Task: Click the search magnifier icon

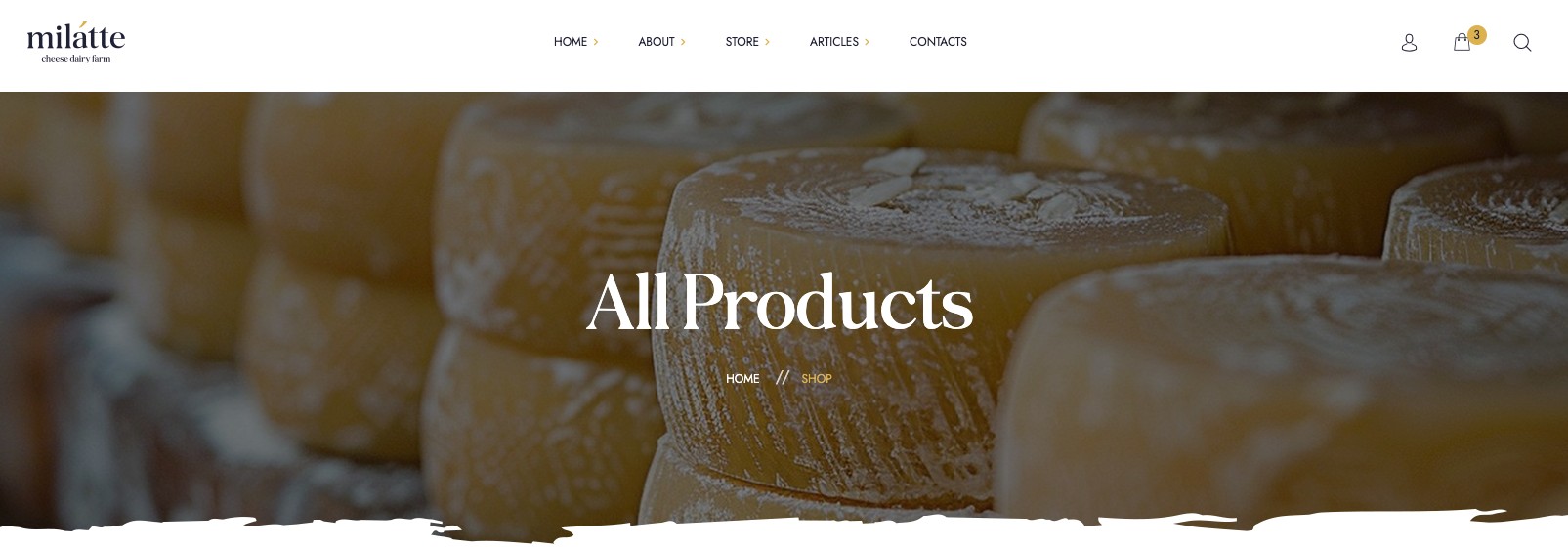Action: (1522, 43)
